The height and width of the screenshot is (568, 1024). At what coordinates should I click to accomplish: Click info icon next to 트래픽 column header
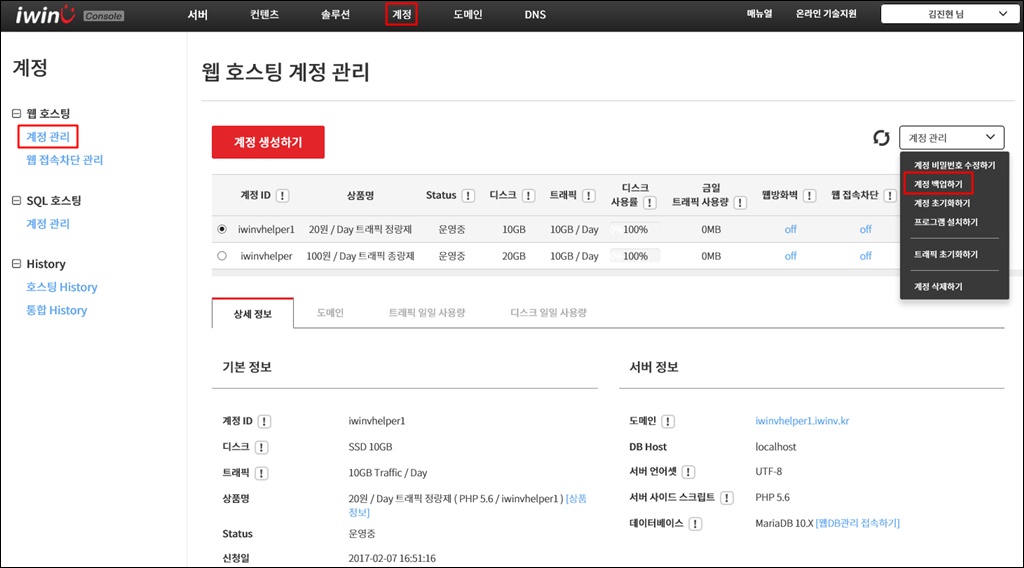[588, 195]
